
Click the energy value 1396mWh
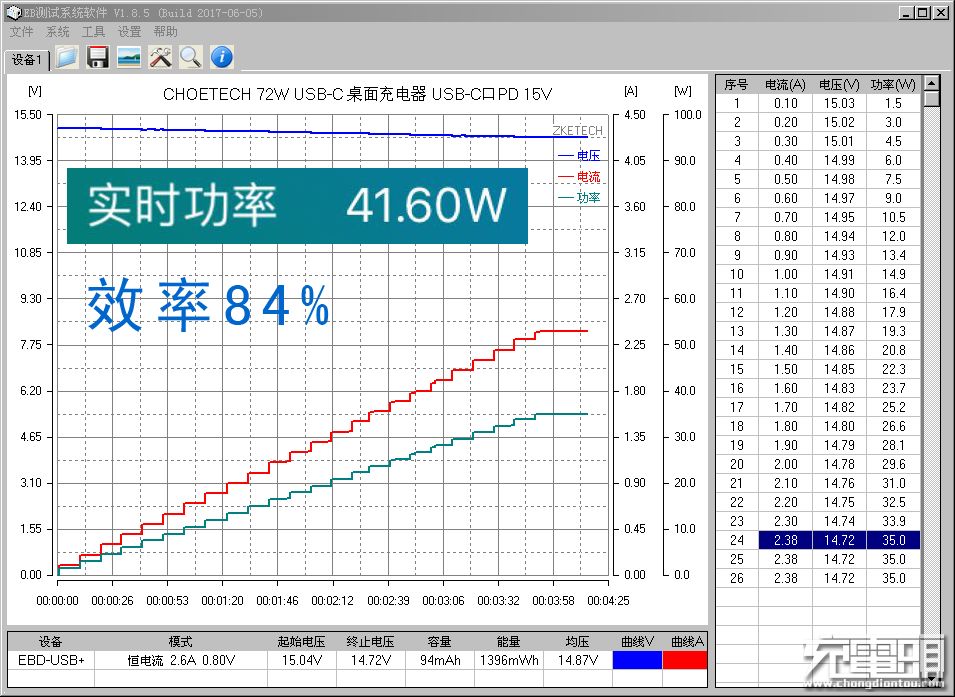(509, 660)
